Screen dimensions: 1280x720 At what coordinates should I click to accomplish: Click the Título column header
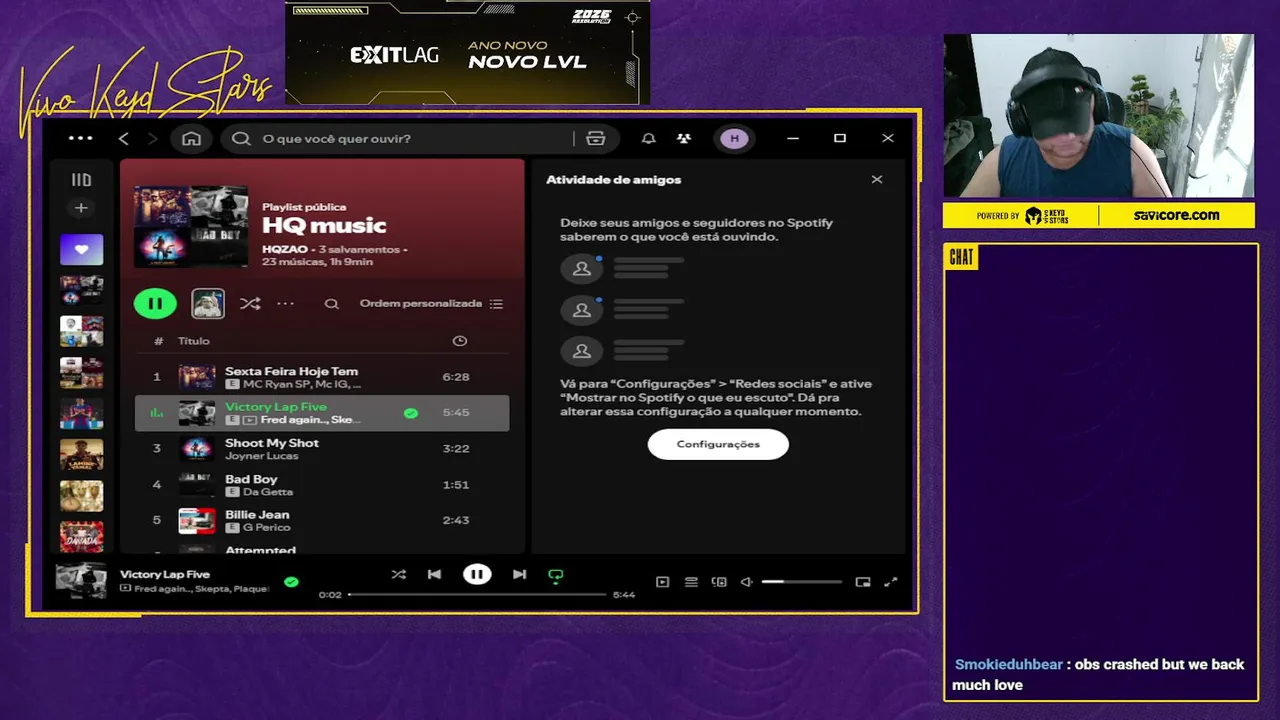pyautogui.click(x=194, y=341)
